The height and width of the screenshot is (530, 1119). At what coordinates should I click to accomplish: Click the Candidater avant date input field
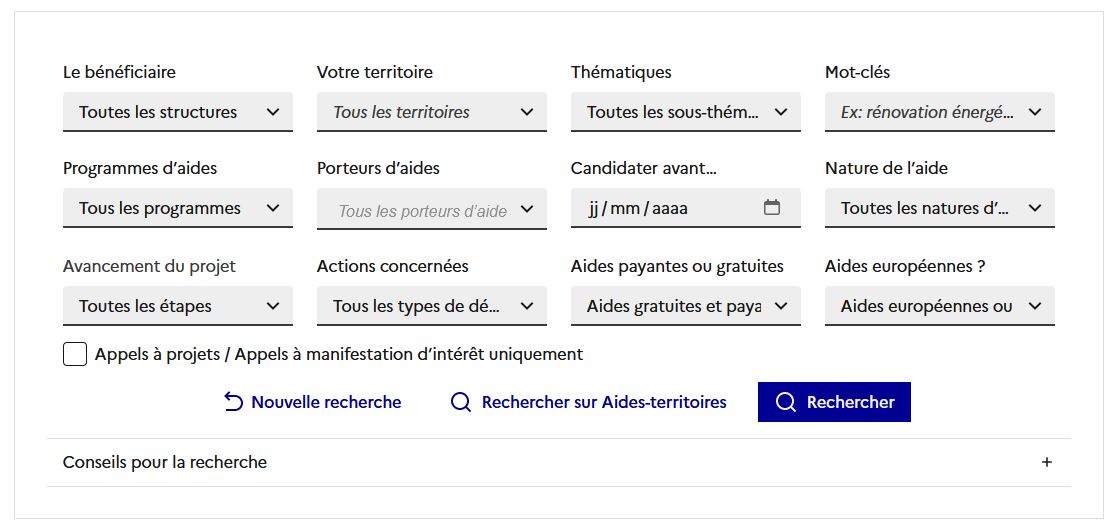[686, 208]
